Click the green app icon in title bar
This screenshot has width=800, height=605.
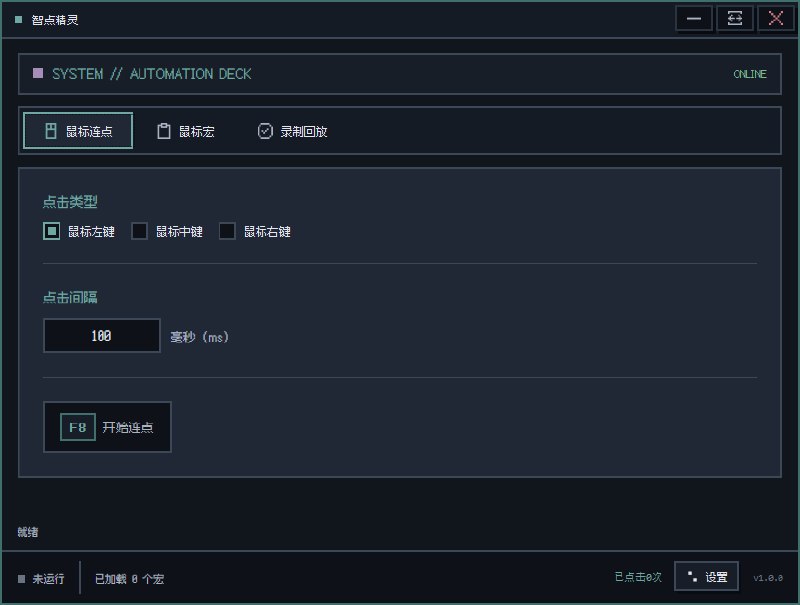(19, 19)
